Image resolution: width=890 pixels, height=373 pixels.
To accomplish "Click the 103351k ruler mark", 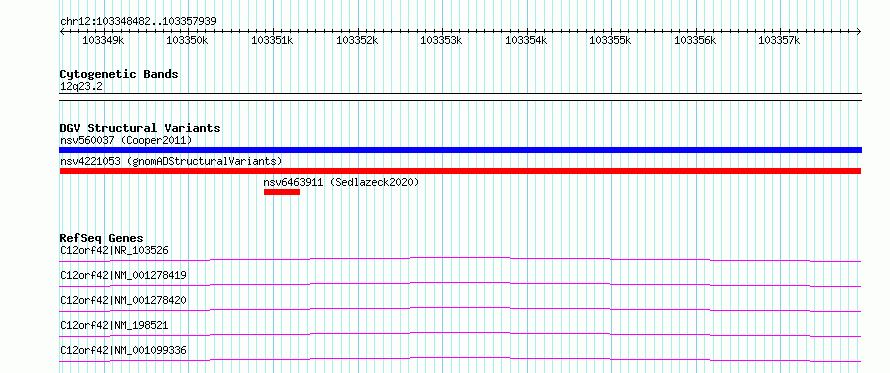I will coord(272,40).
